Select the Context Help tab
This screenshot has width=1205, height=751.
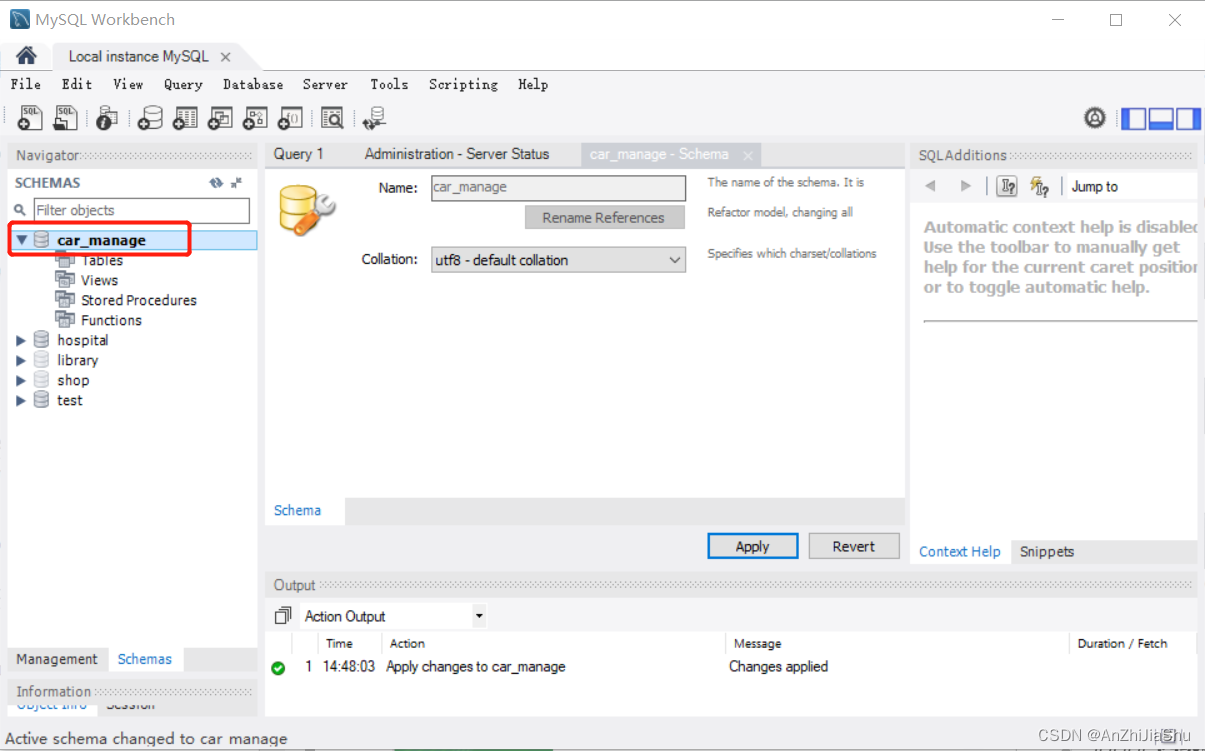click(x=960, y=551)
